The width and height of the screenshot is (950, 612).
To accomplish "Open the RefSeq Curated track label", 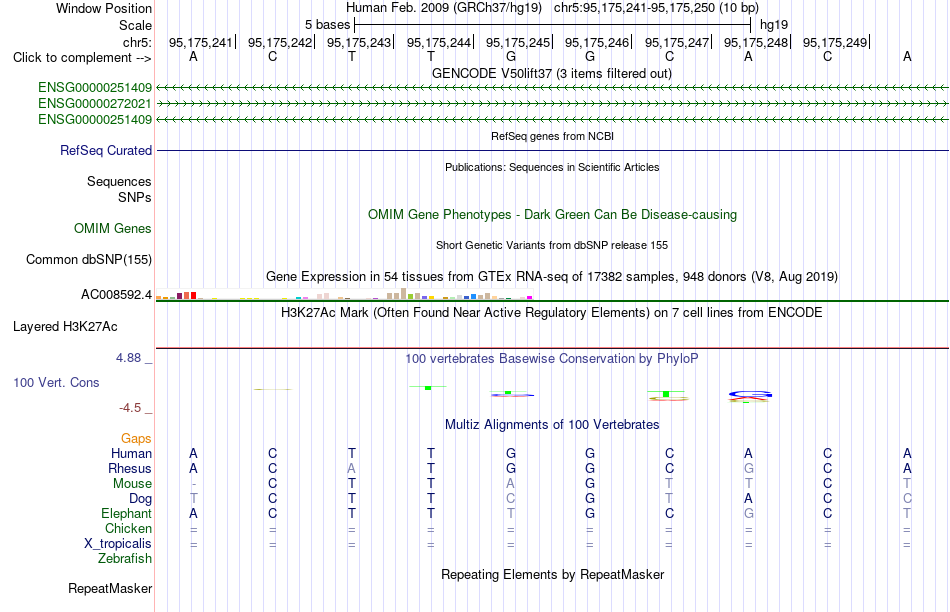I will [x=106, y=150].
